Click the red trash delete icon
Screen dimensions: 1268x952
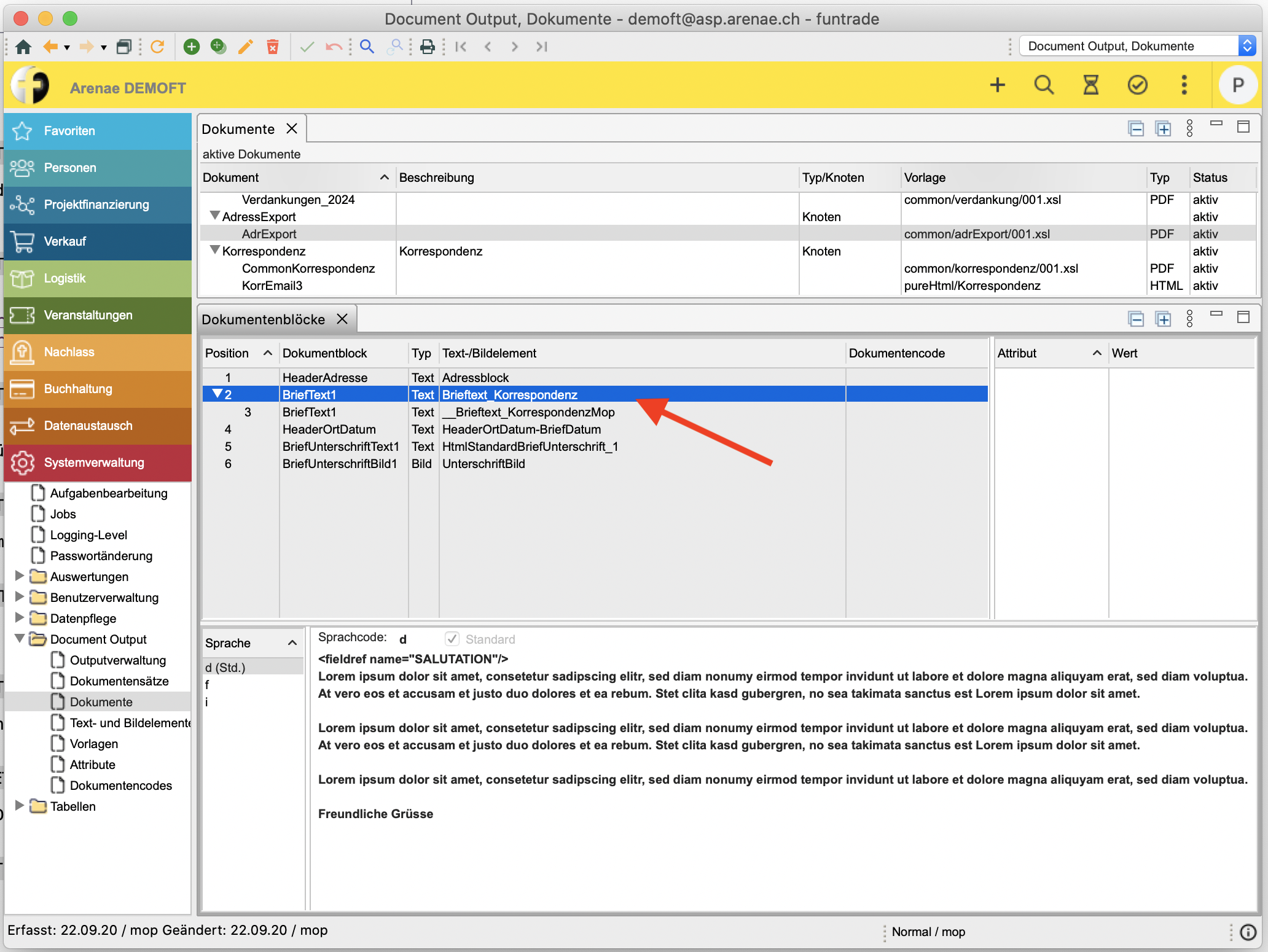[x=272, y=47]
